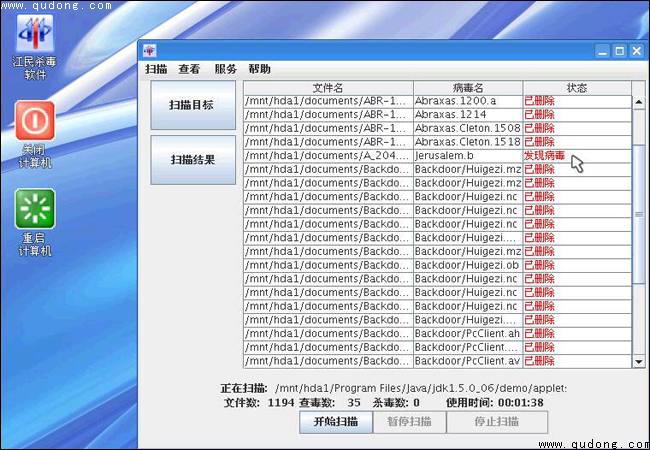Select the 扫描目标 panel button

[192, 105]
